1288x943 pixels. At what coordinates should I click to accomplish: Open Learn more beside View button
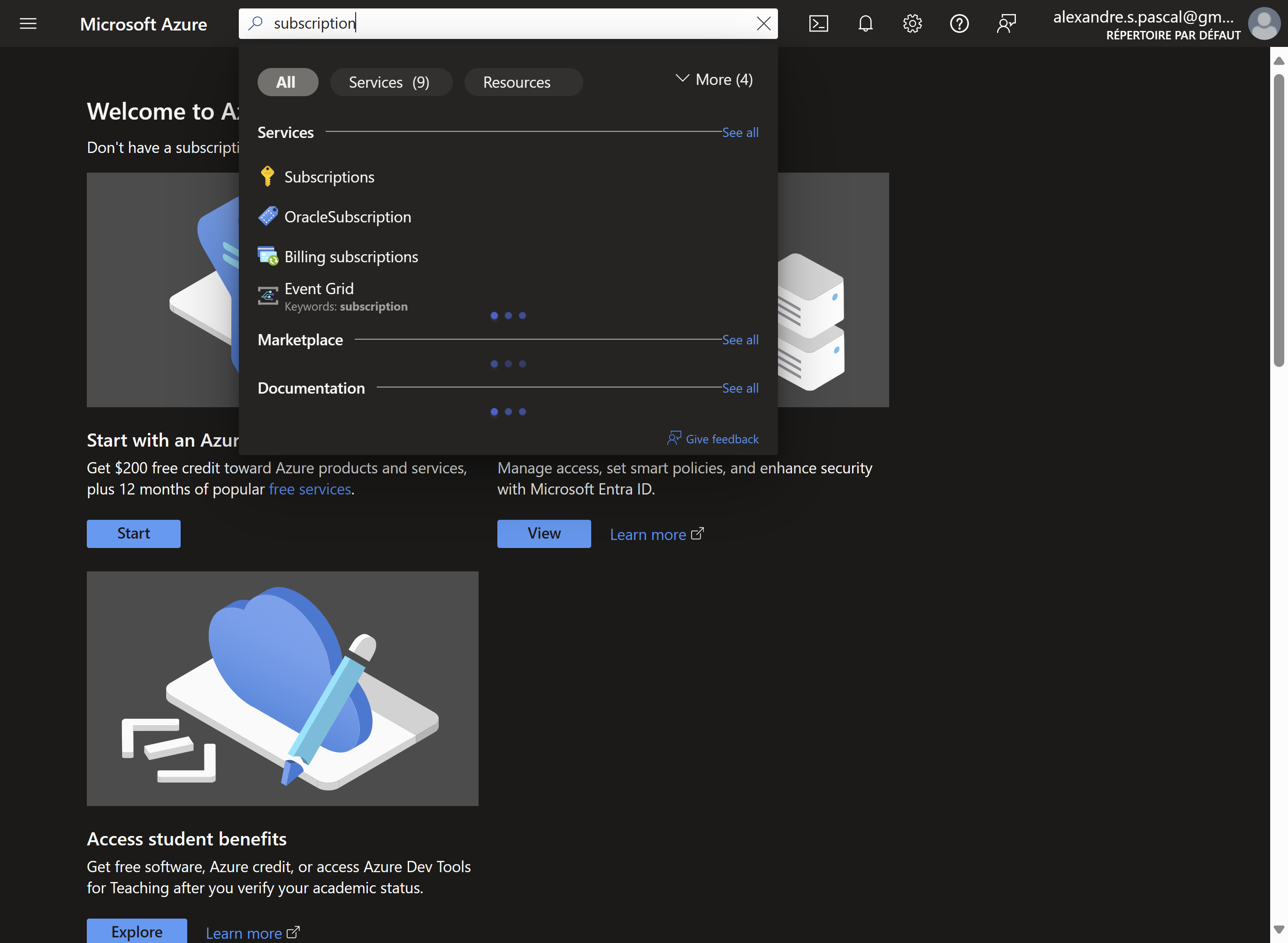(x=656, y=534)
